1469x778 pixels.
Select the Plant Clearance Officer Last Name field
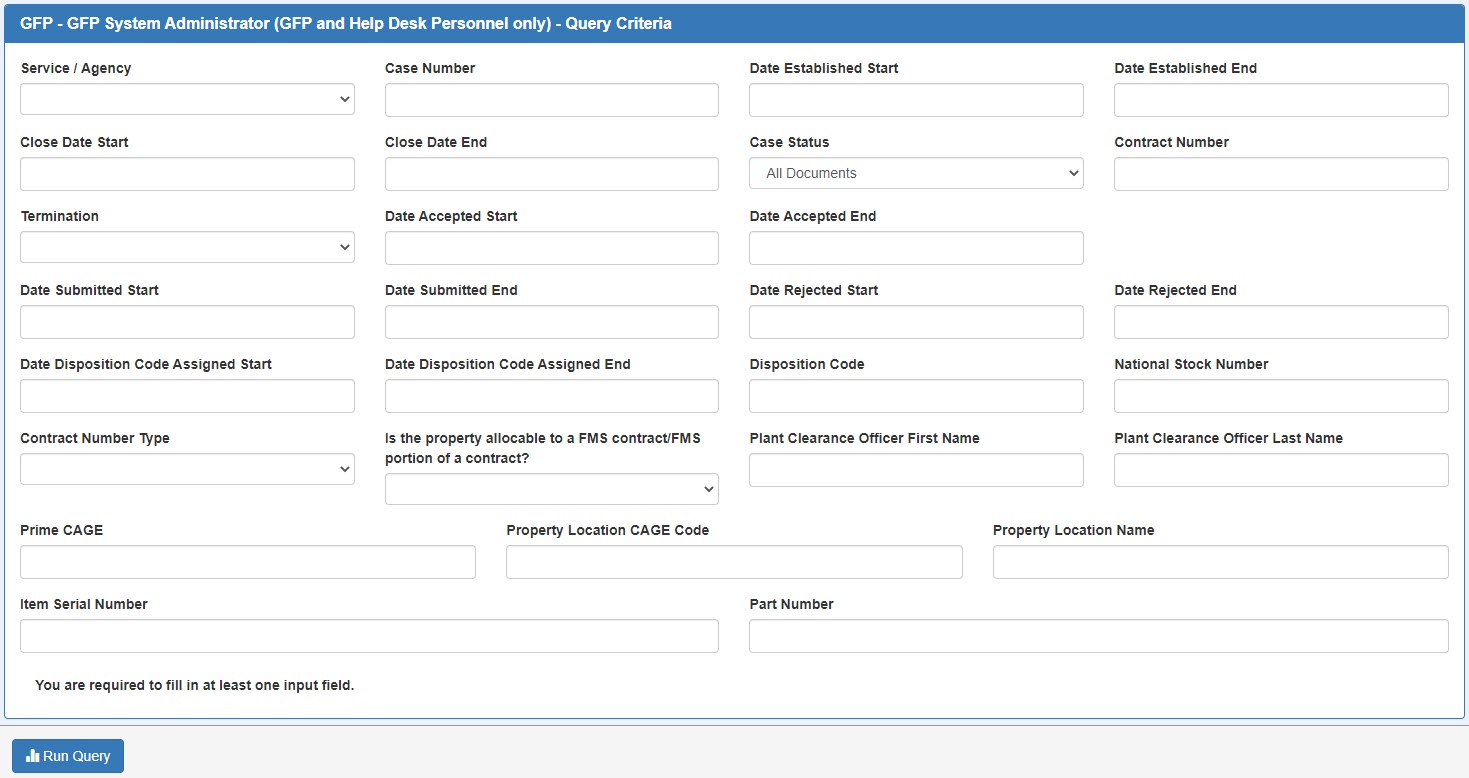[x=1280, y=469]
